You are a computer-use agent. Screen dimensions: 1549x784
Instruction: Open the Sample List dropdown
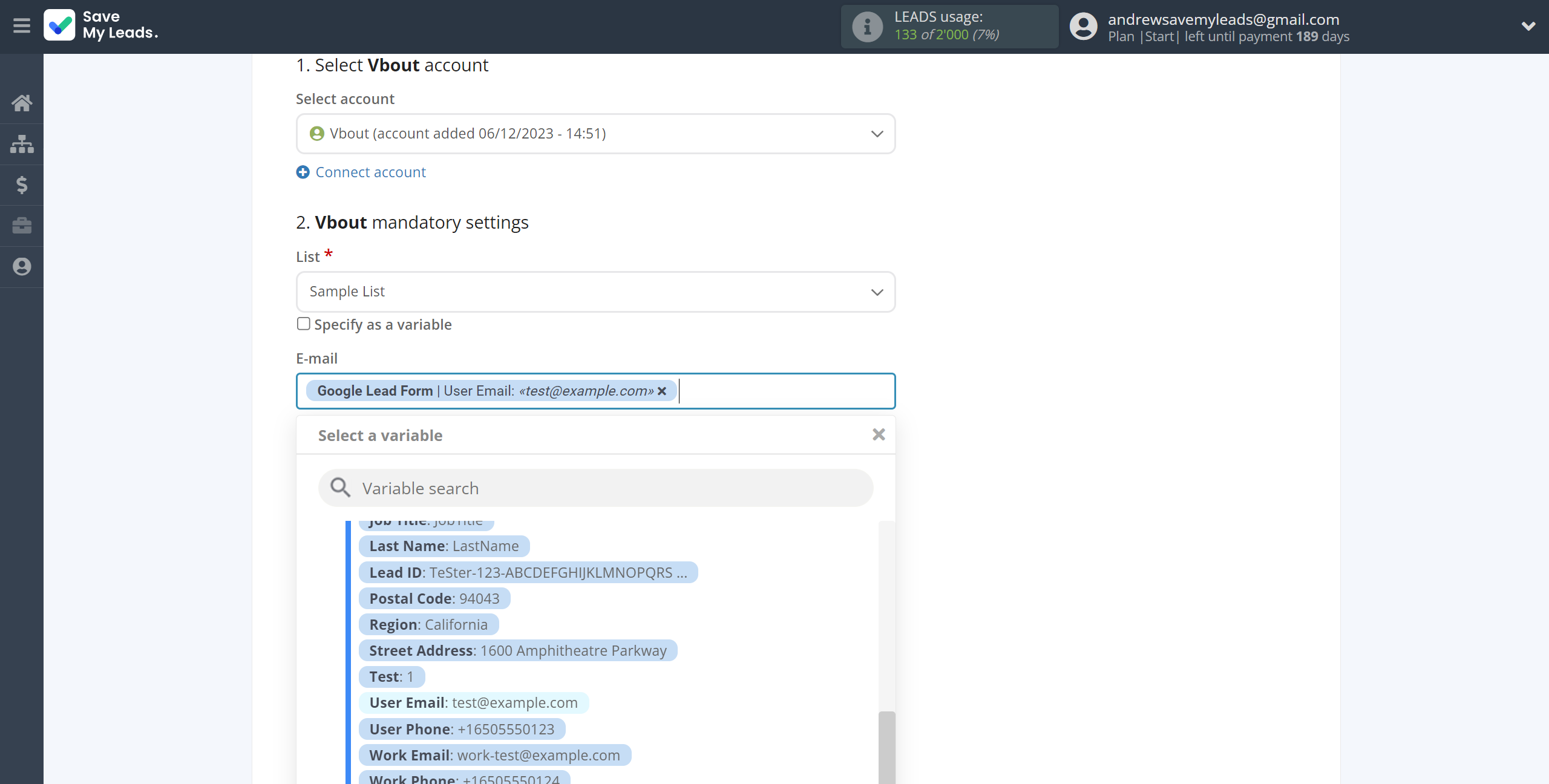pos(595,292)
